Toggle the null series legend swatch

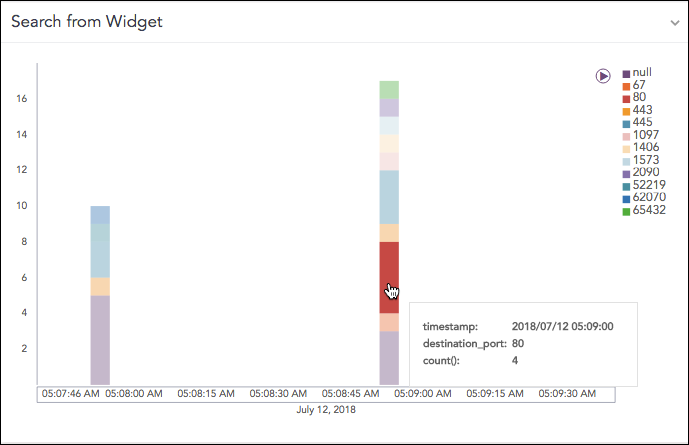(627, 74)
